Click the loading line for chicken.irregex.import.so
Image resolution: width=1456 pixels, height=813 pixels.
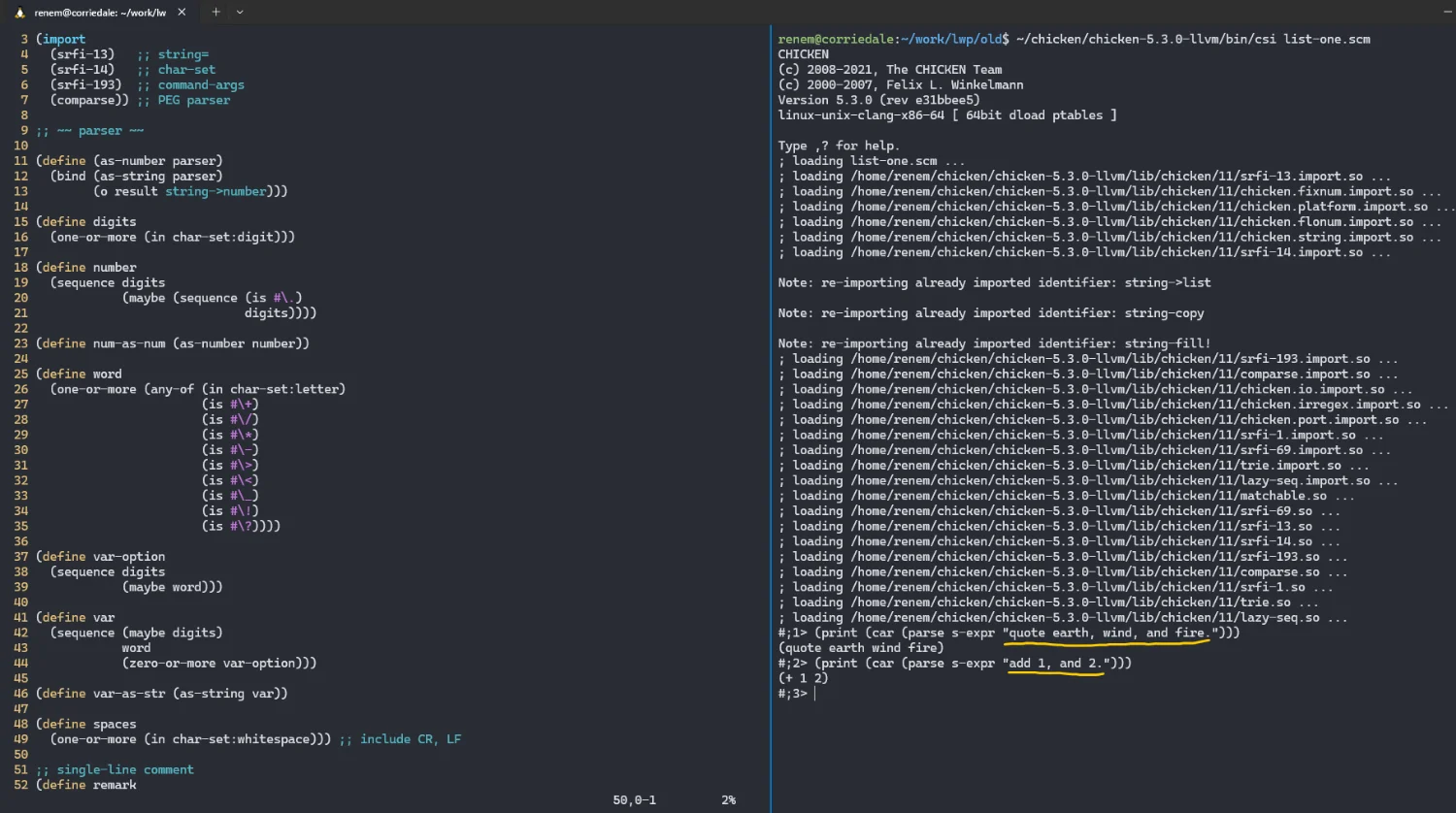pos(1113,405)
